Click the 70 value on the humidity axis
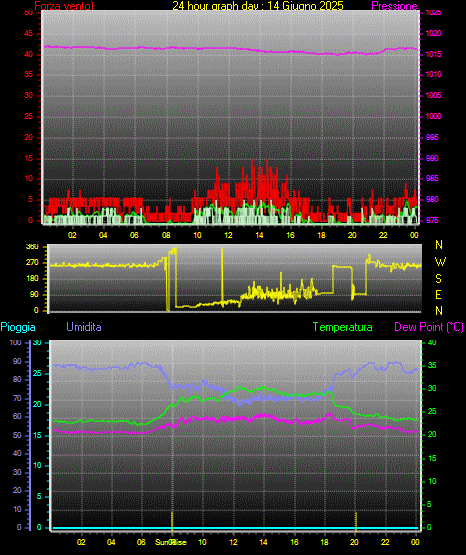The image size is (466, 555). point(17,398)
